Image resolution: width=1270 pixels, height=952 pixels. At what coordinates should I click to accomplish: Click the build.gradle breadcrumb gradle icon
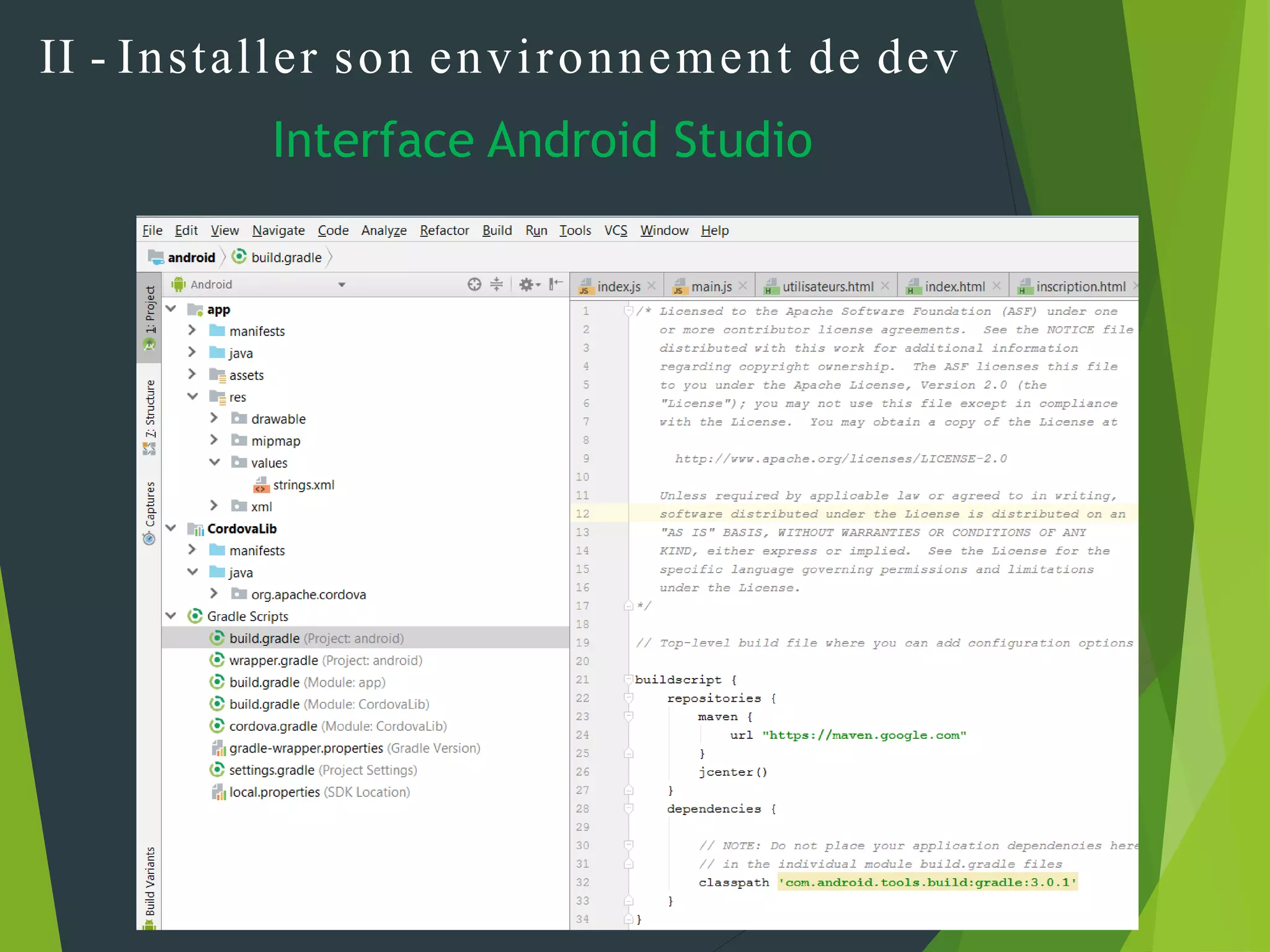pos(239,257)
